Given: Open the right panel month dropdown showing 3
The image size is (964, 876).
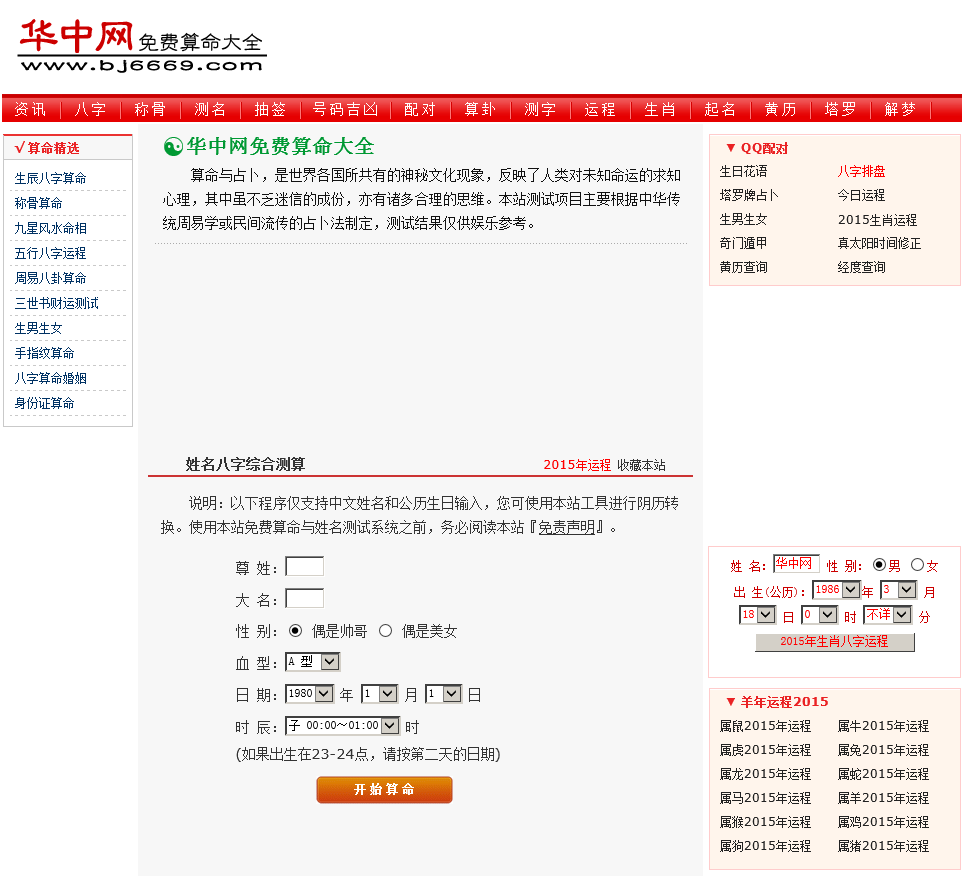Looking at the screenshot, I should pos(899,590).
